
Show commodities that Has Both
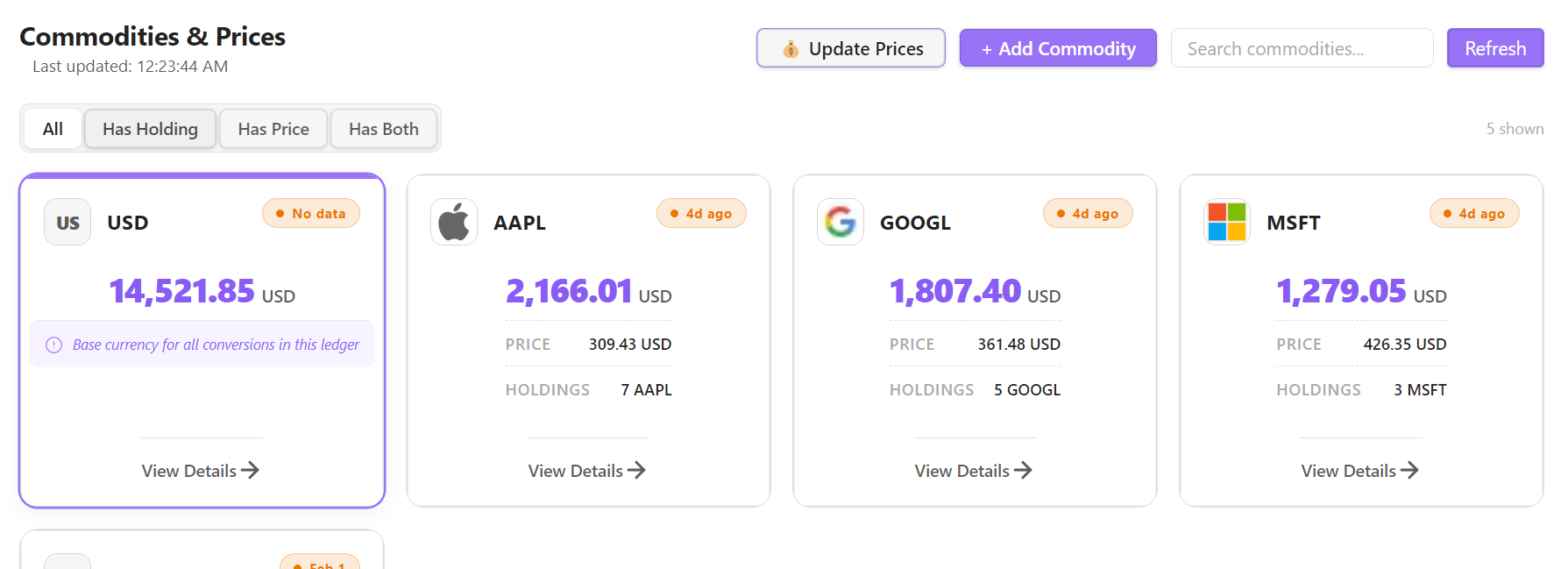click(x=384, y=129)
